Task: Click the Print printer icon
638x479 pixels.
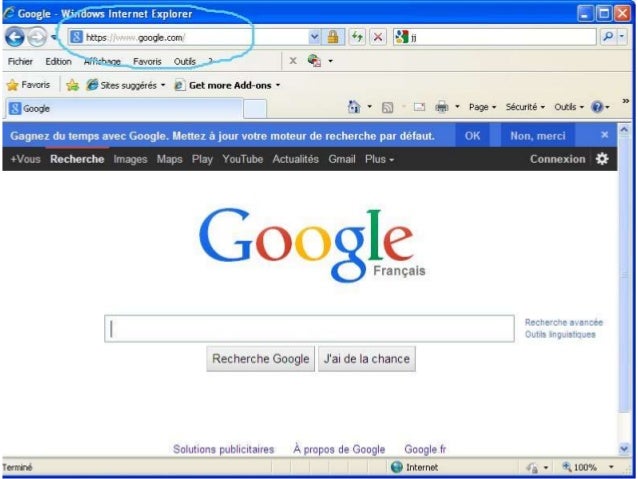Action: point(441,107)
